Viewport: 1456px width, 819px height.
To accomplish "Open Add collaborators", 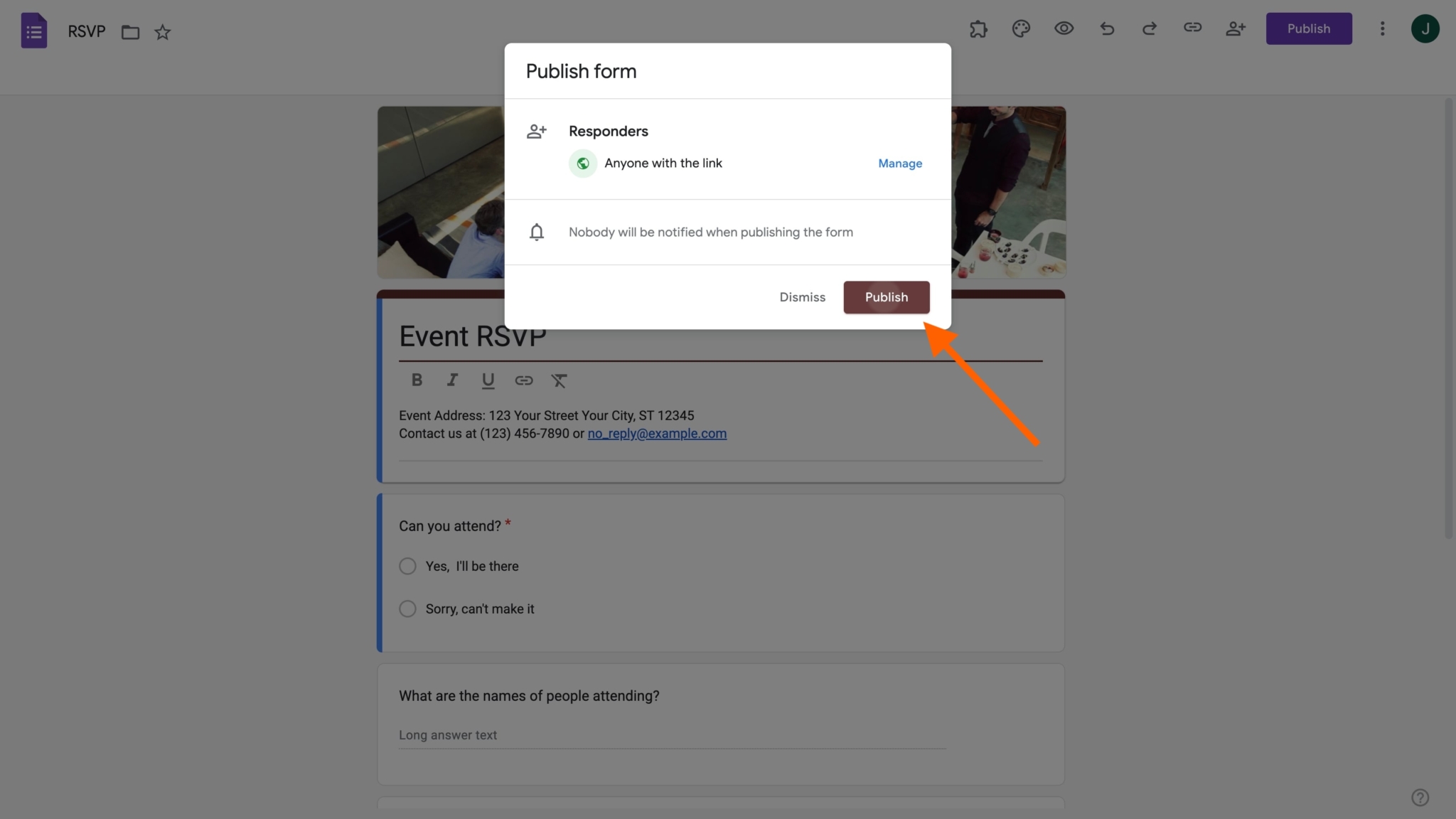I will coord(1235,28).
